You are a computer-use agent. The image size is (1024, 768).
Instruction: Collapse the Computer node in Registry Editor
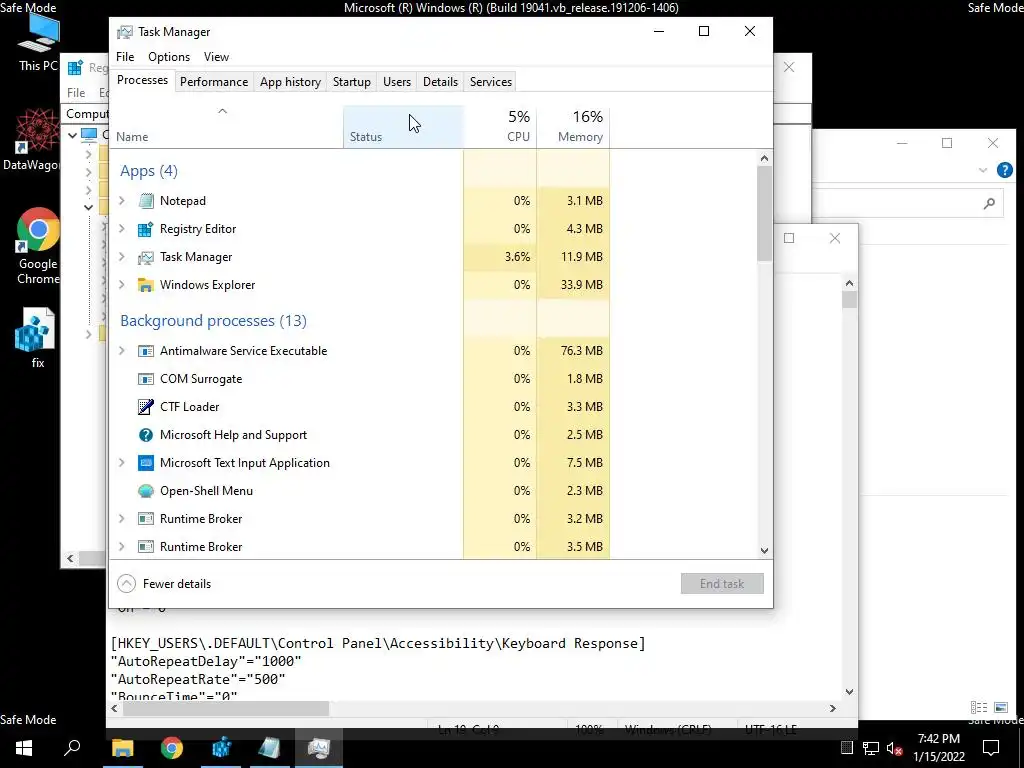[72, 135]
